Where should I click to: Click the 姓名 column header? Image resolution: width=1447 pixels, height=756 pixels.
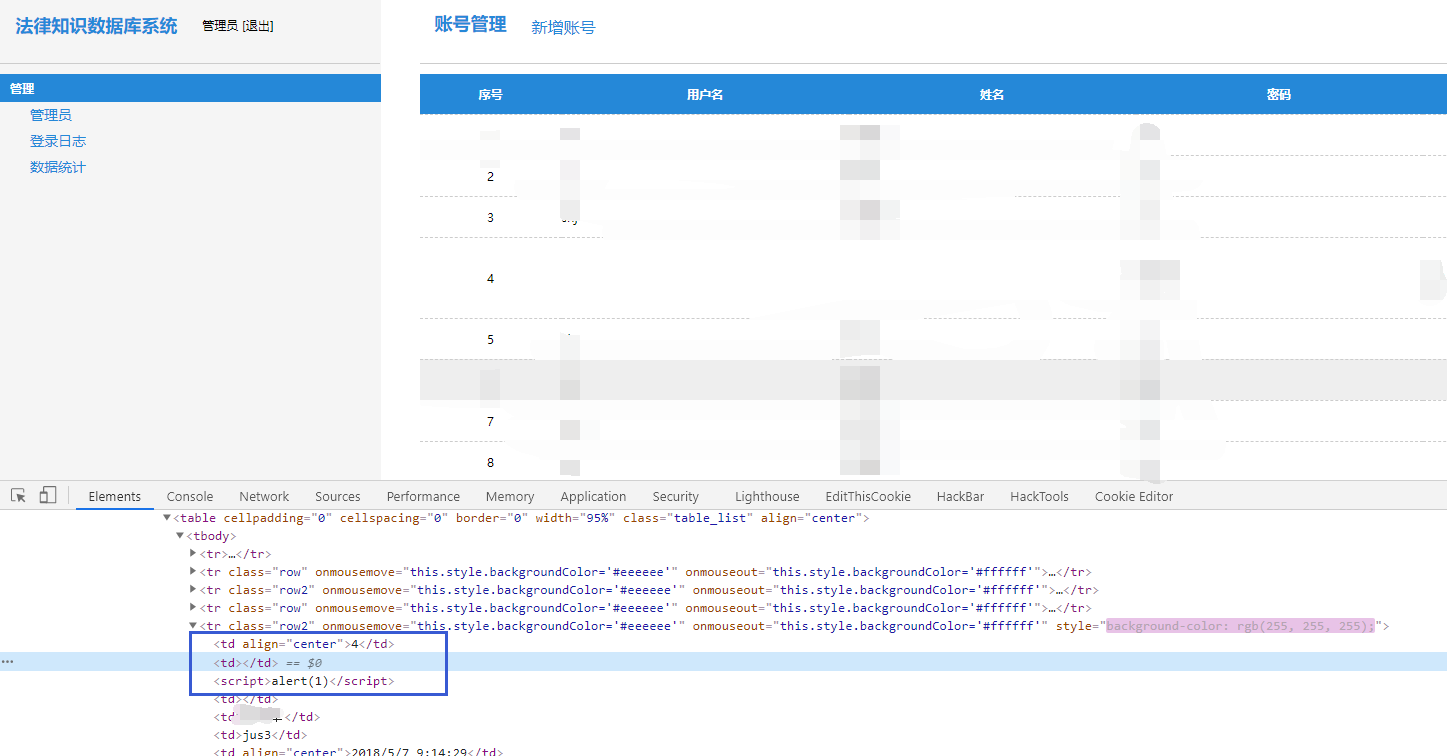[992, 95]
